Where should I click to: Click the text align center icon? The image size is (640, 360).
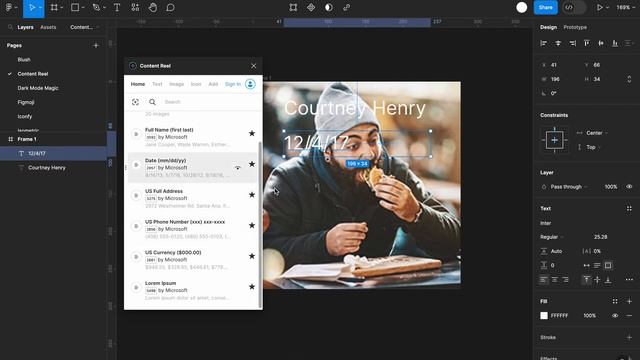click(x=555, y=280)
